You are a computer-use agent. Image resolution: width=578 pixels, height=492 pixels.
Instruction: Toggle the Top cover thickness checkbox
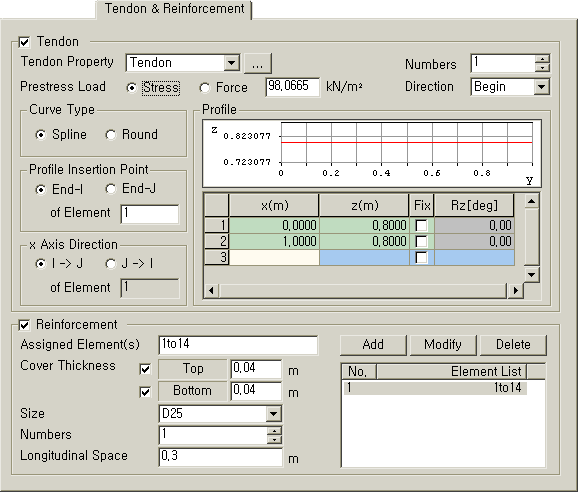pyautogui.click(x=145, y=369)
